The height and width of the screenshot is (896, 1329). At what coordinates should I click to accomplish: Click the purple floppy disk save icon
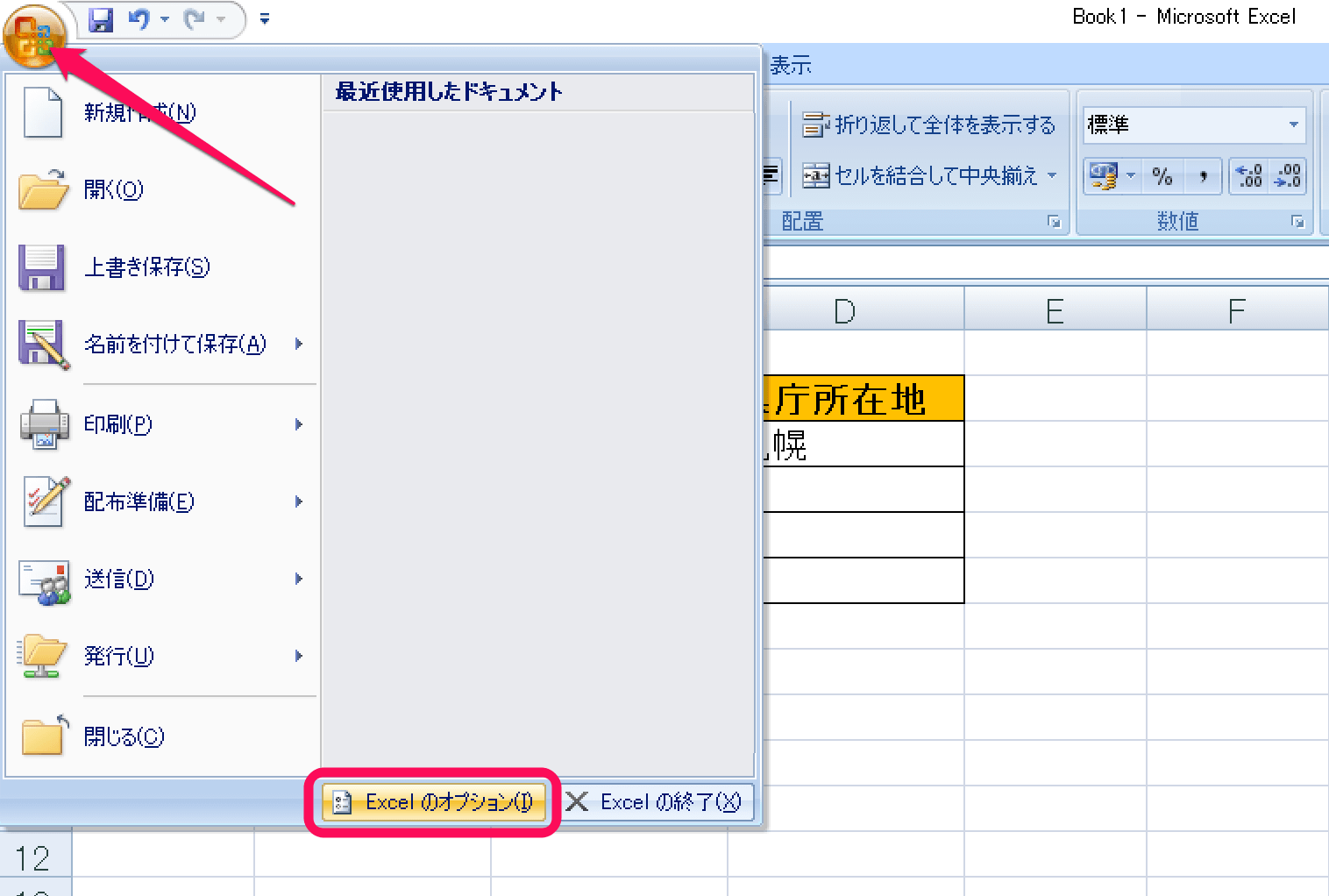42,267
